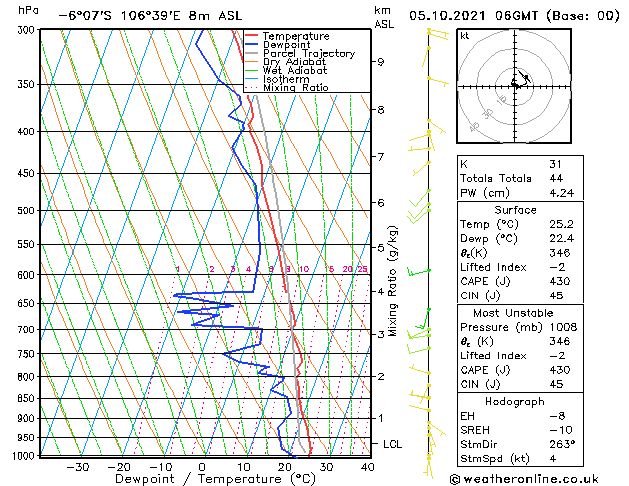Click the Most Unstable 'Lifted Index' row label
The image size is (629, 486).
493,356
